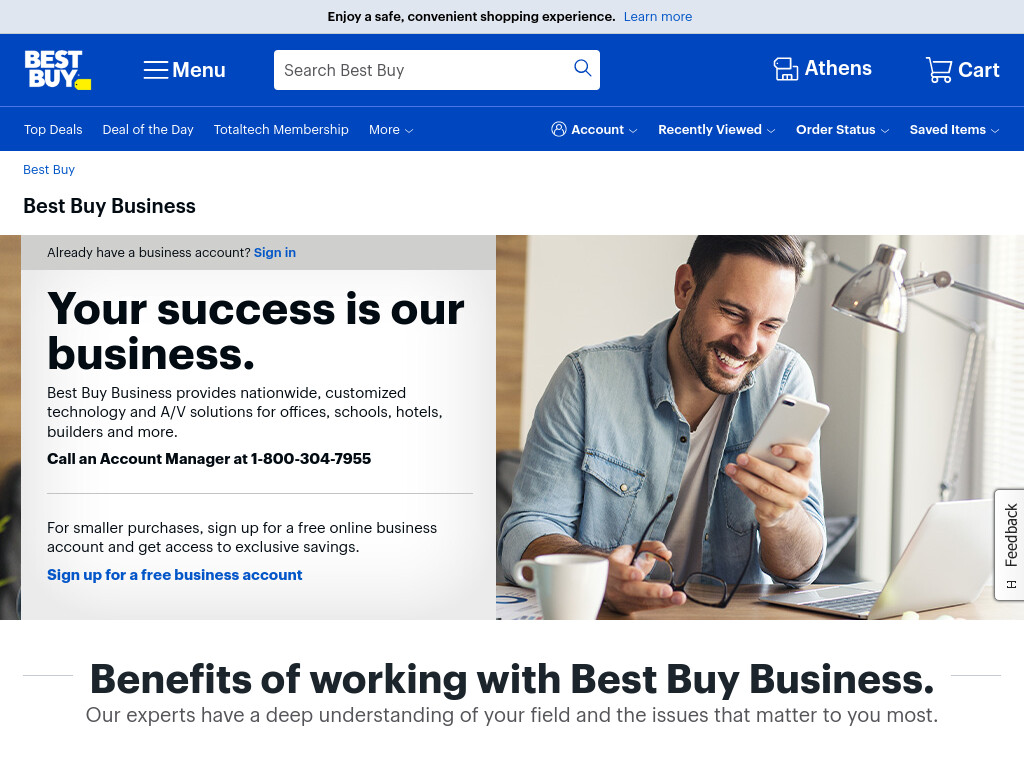Expand the More dropdown
Screen dimensions: 1024x768
point(391,130)
